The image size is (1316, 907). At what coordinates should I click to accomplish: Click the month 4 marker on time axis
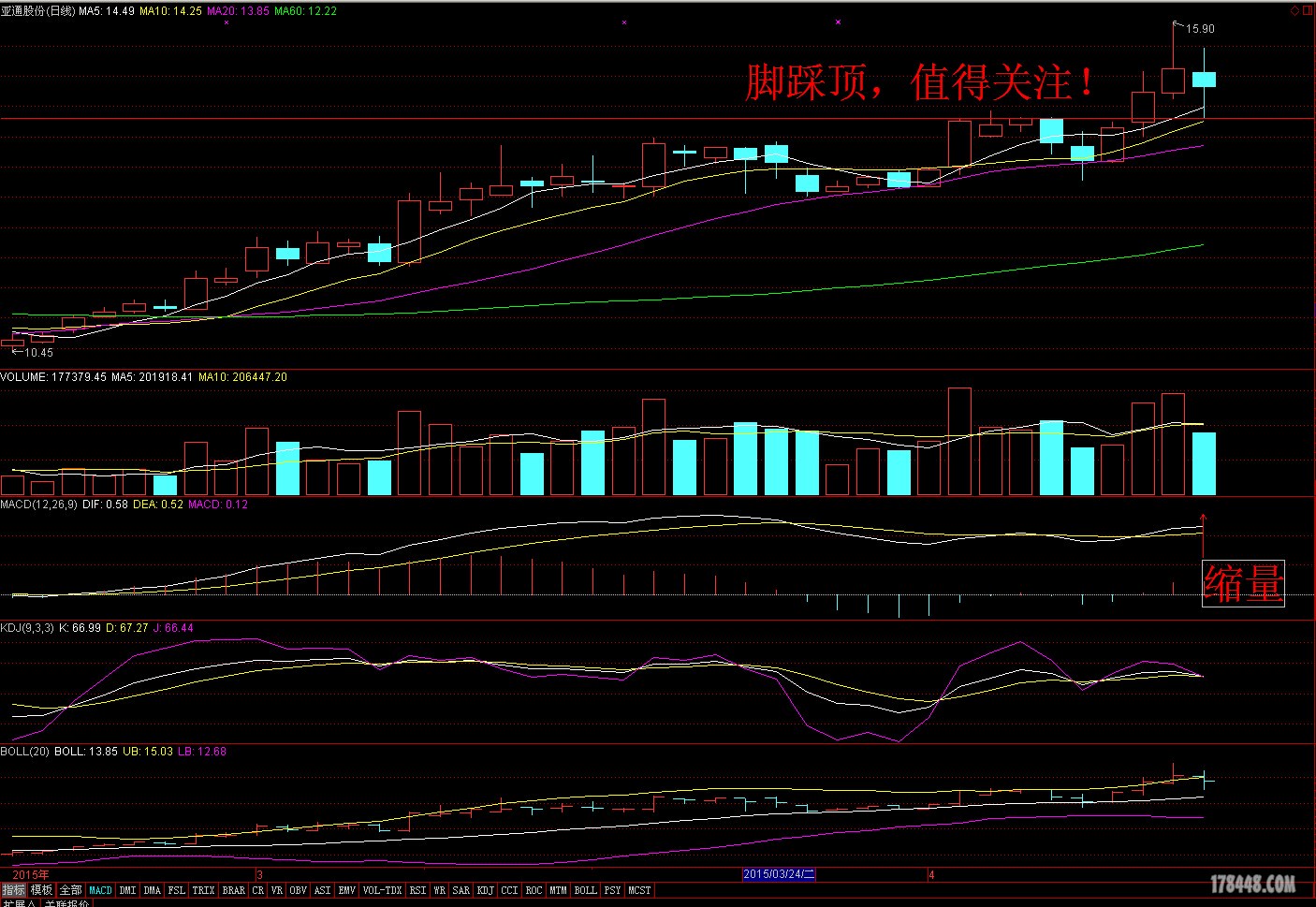(931, 874)
